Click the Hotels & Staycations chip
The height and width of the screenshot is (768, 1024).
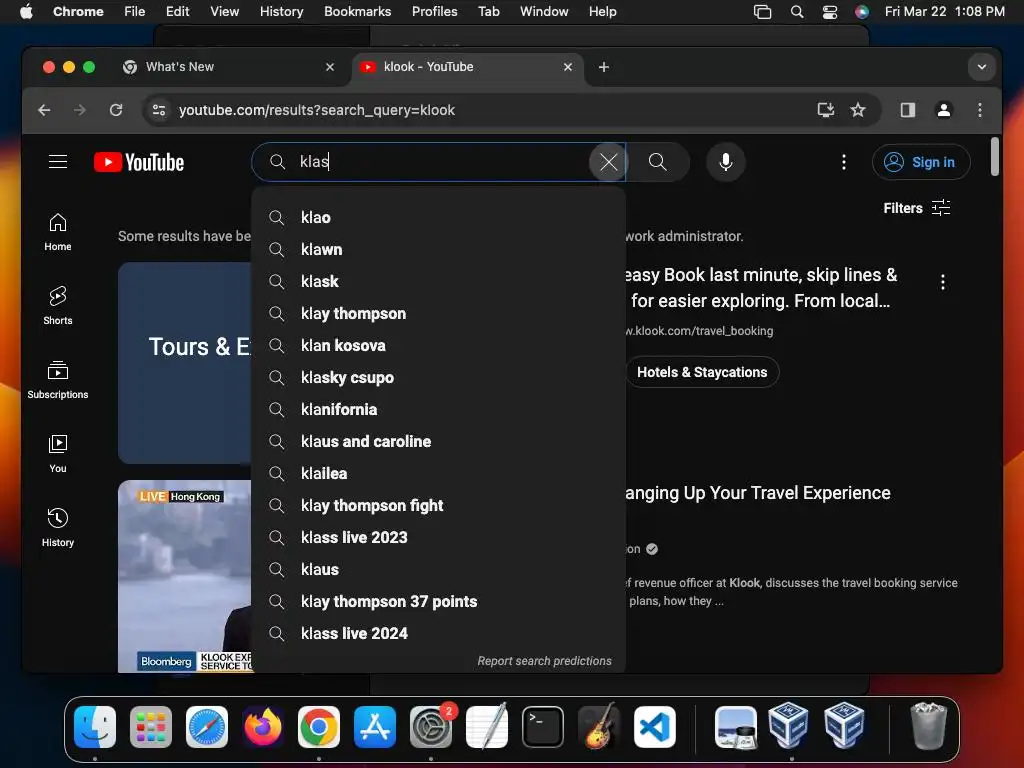click(702, 372)
